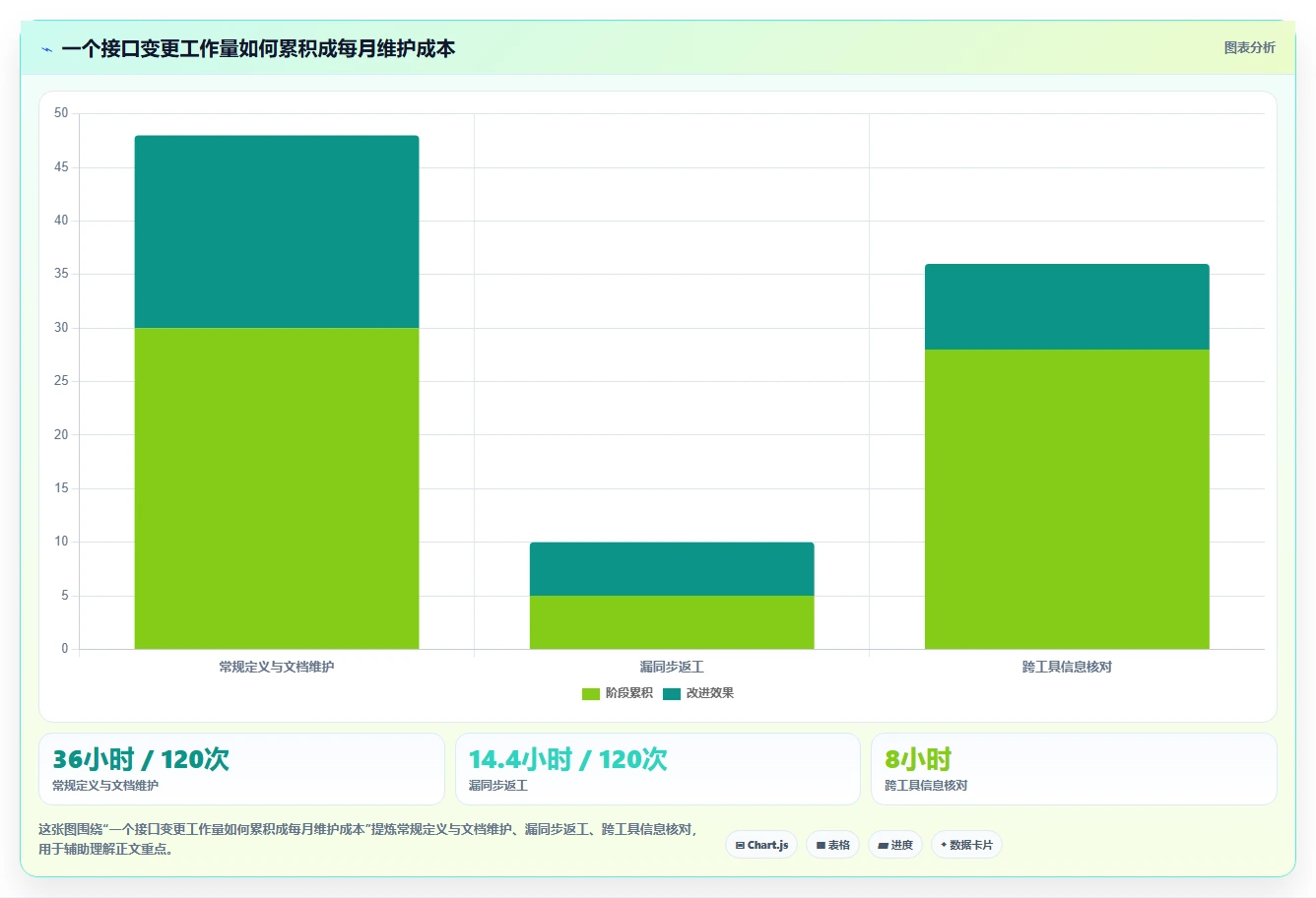
Task: Select the Chart.js tag
Action: 761,845
